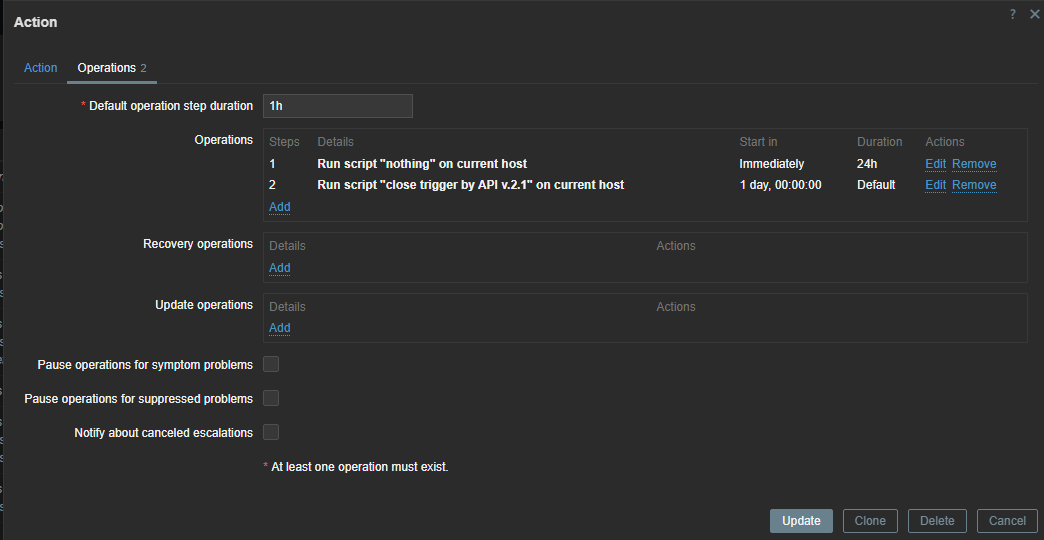Close the Action dialog
Image resolution: width=1044 pixels, height=540 pixels.
1032,14
